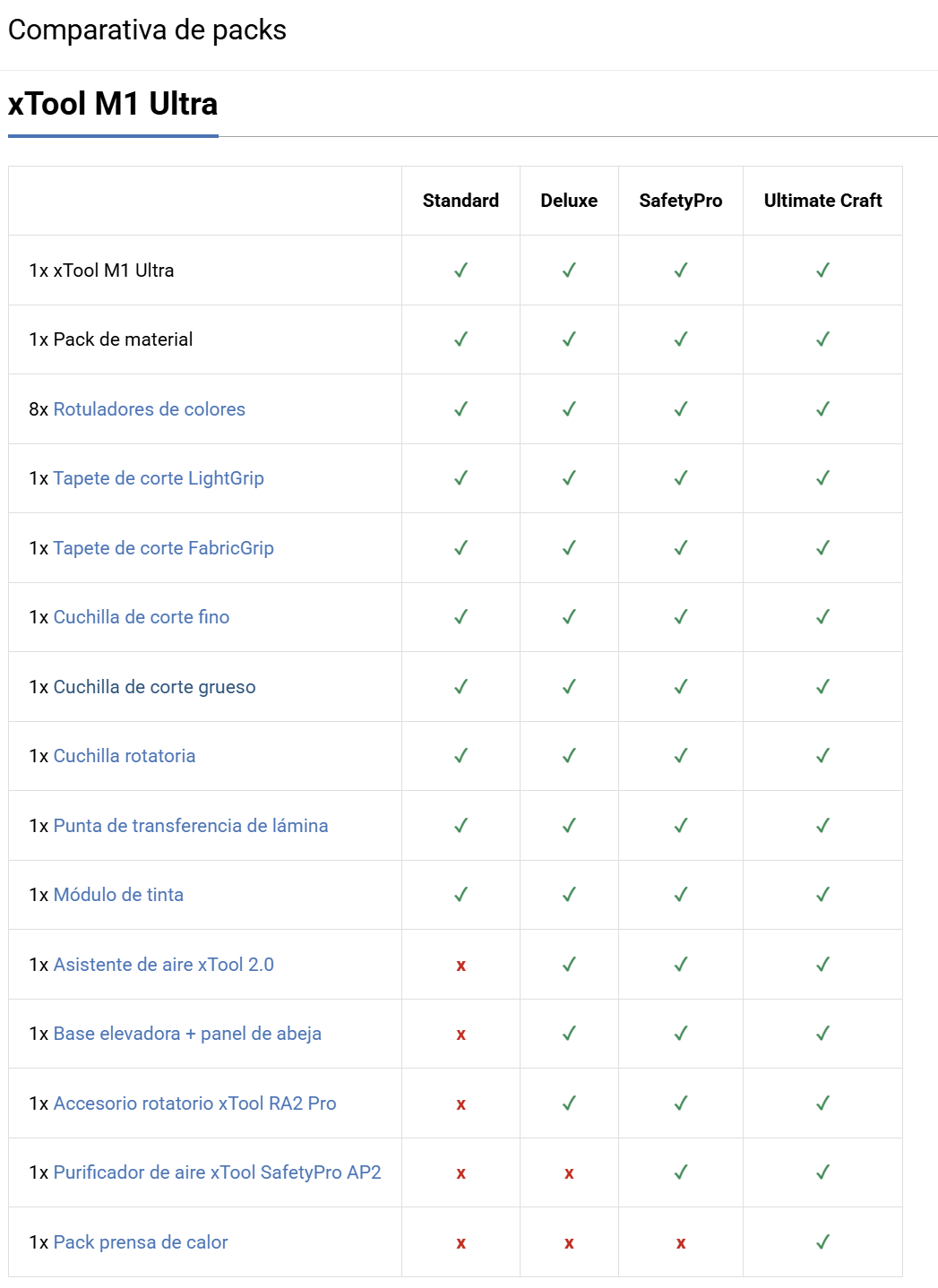Image resolution: width=938 pixels, height=1288 pixels.
Task: Select the xTool M1 Ultra tab heading
Action: tap(113, 104)
